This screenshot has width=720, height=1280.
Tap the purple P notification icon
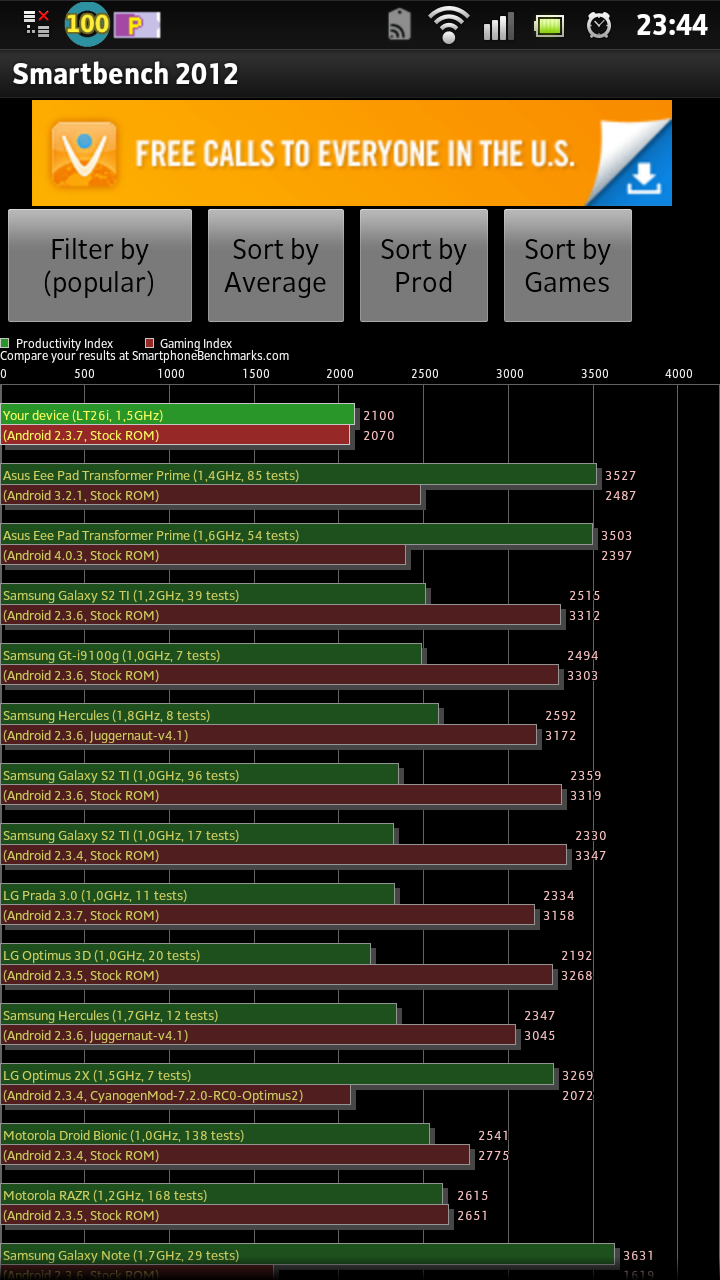136,25
